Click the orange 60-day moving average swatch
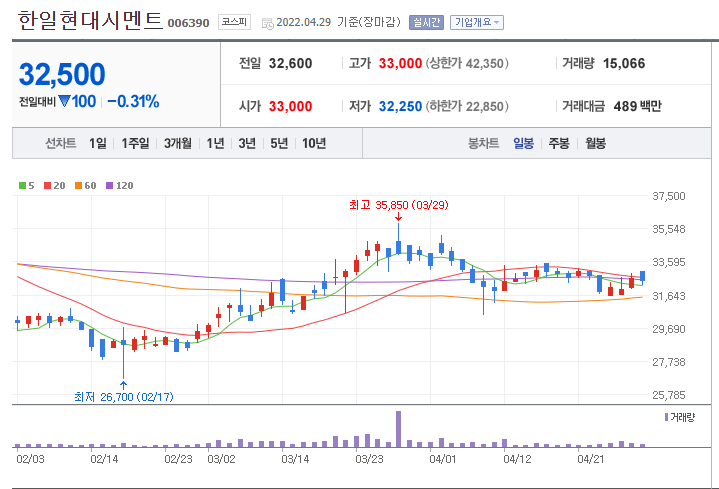The image size is (719, 489). [78, 186]
